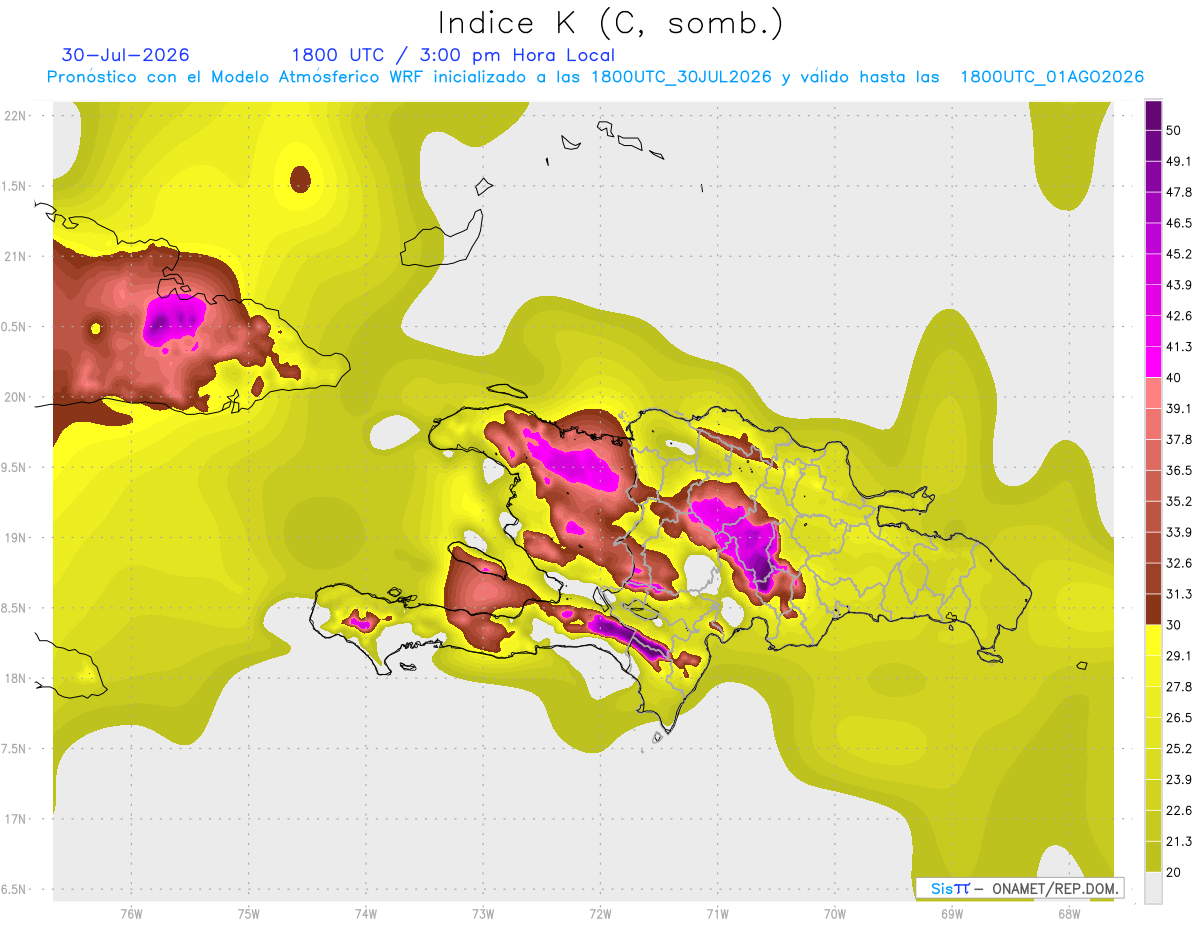Image resolution: width=1200 pixels, height=927 pixels.
Task: Click the colorbar value "22.6"
Action: (x=1178, y=811)
